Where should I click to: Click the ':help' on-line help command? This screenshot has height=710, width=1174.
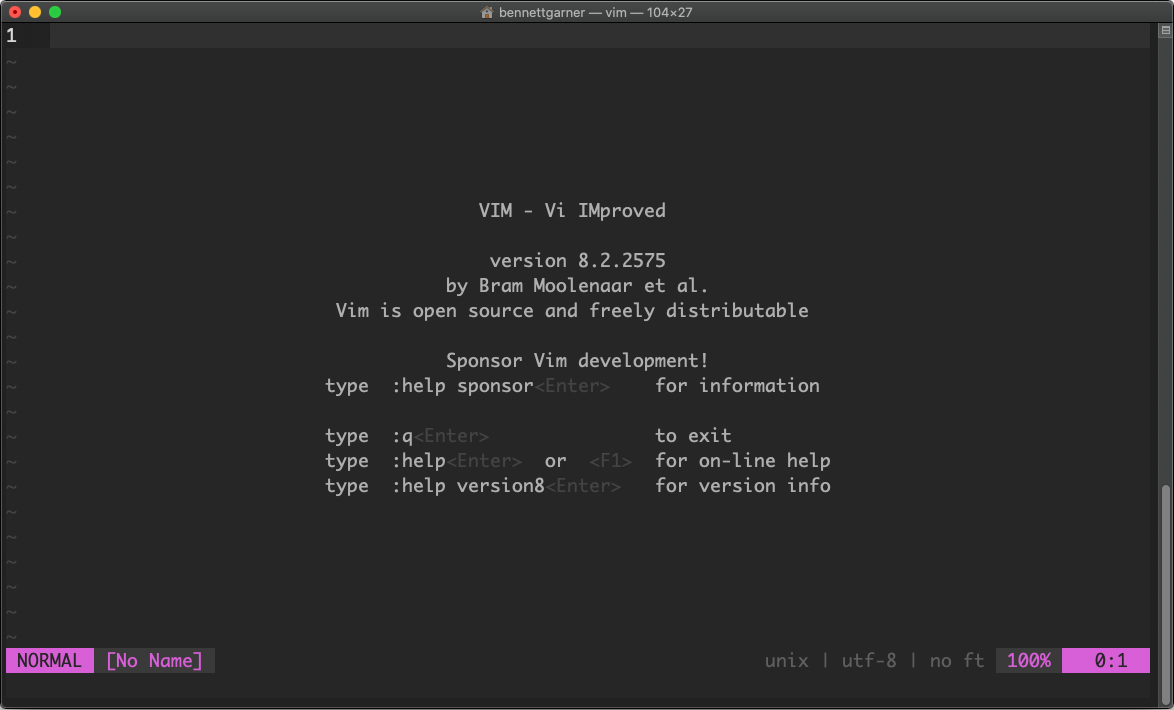421,460
